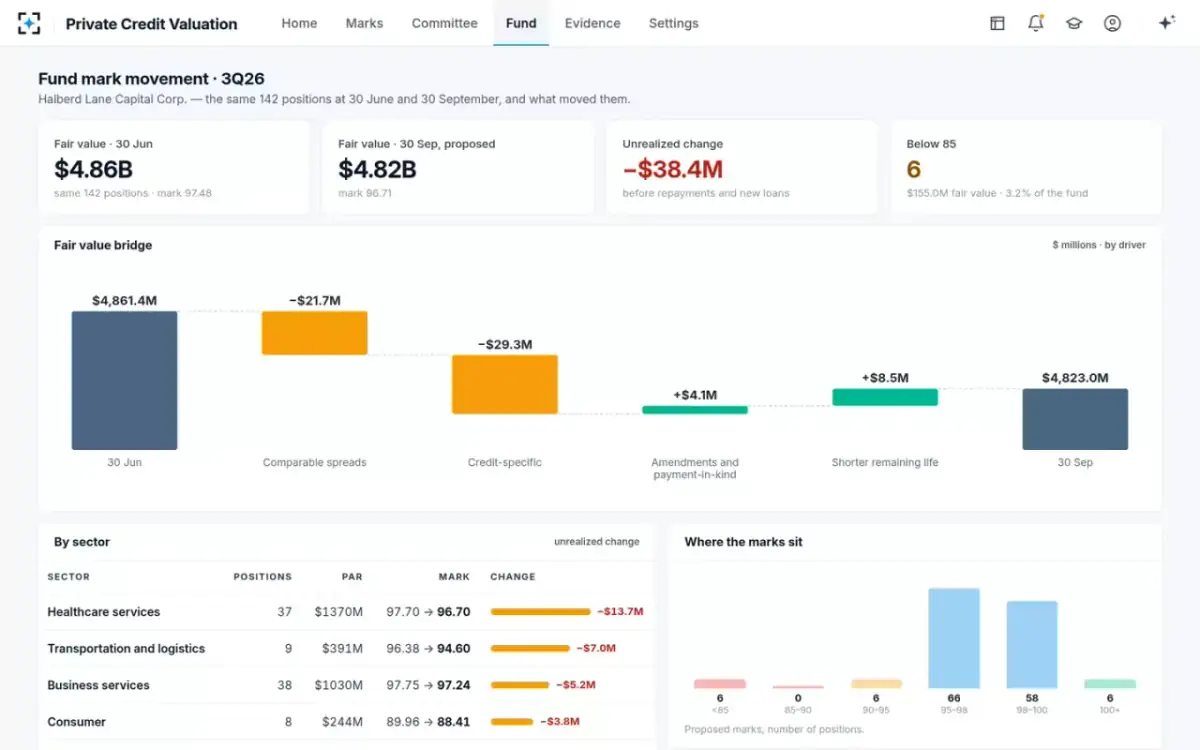This screenshot has height=750, width=1200.
Task: Click the 30 Jun bridge bar
Action: [124, 380]
